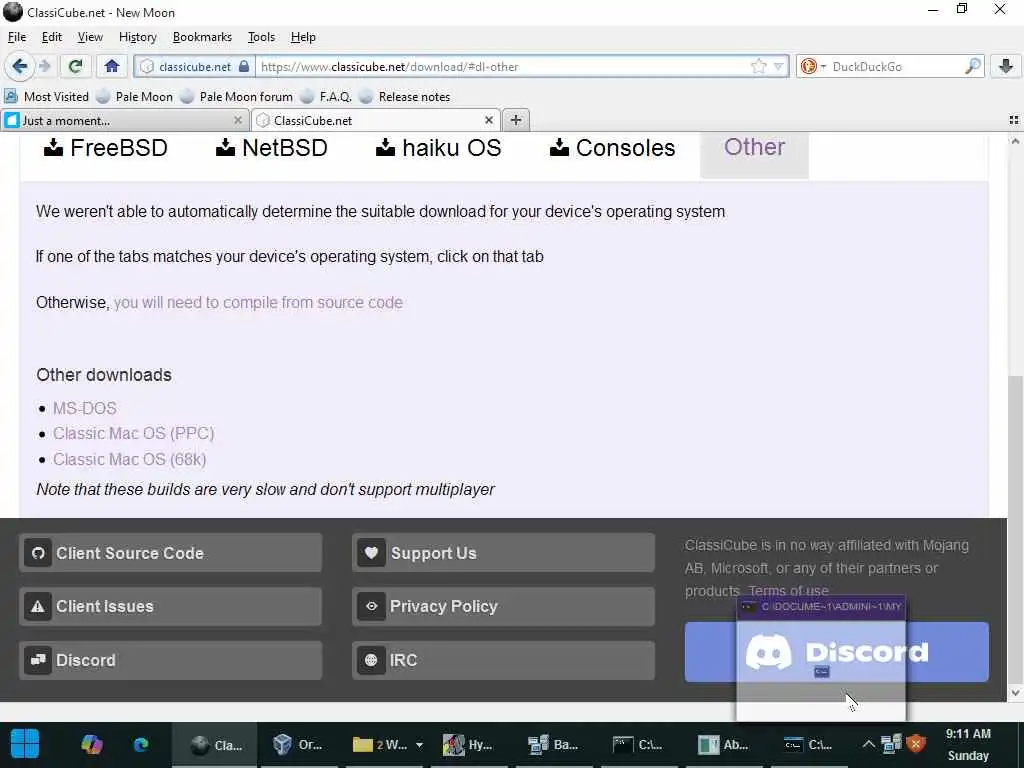1024x768 pixels.
Task: Click the network tray icon
Action: tap(891, 744)
